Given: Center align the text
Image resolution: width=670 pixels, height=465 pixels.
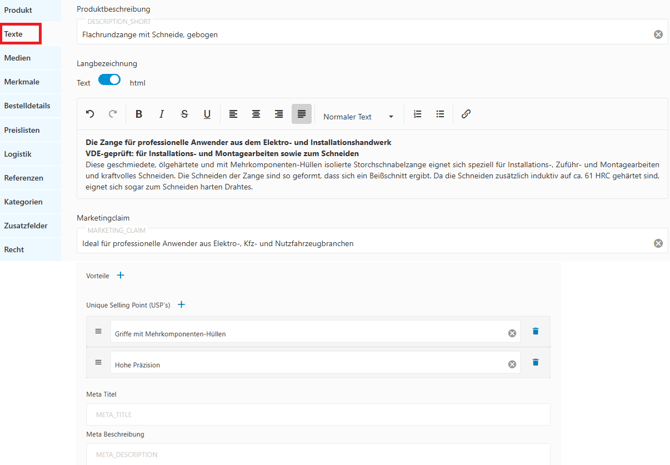Looking at the screenshot, I should click(256, 115).
